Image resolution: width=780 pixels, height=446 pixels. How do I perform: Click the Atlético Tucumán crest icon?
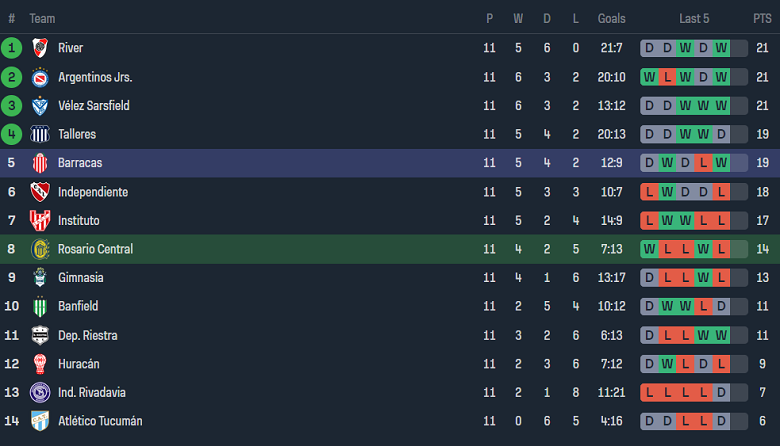click(x=40, y=421)
